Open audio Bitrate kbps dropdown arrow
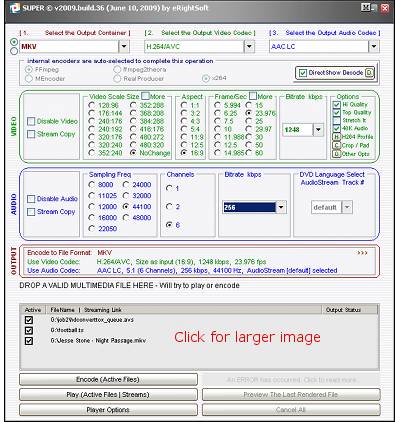395x422 pixels. pos(281,208)
